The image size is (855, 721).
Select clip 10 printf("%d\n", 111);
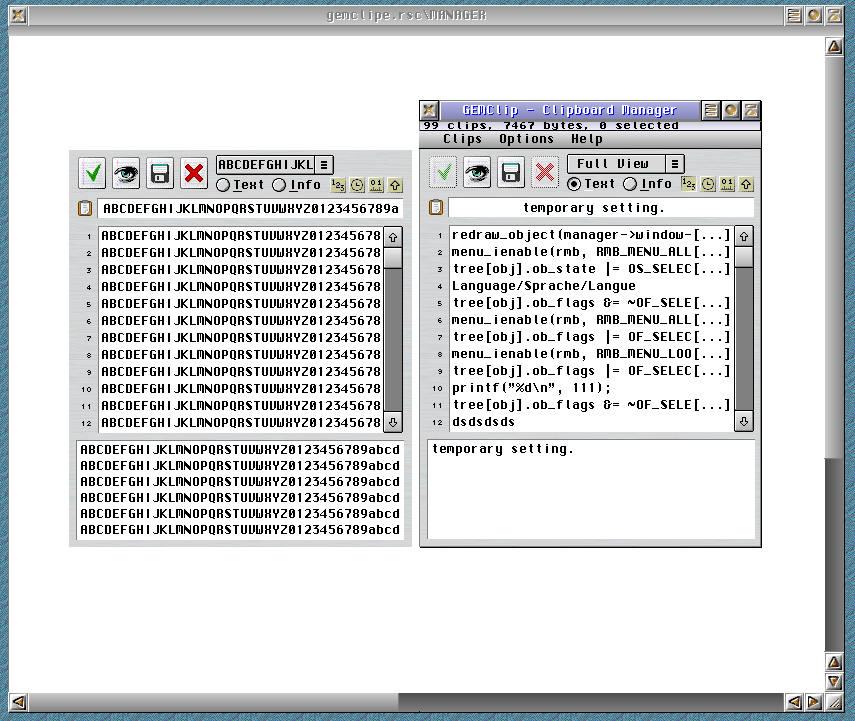click(591, 388)
